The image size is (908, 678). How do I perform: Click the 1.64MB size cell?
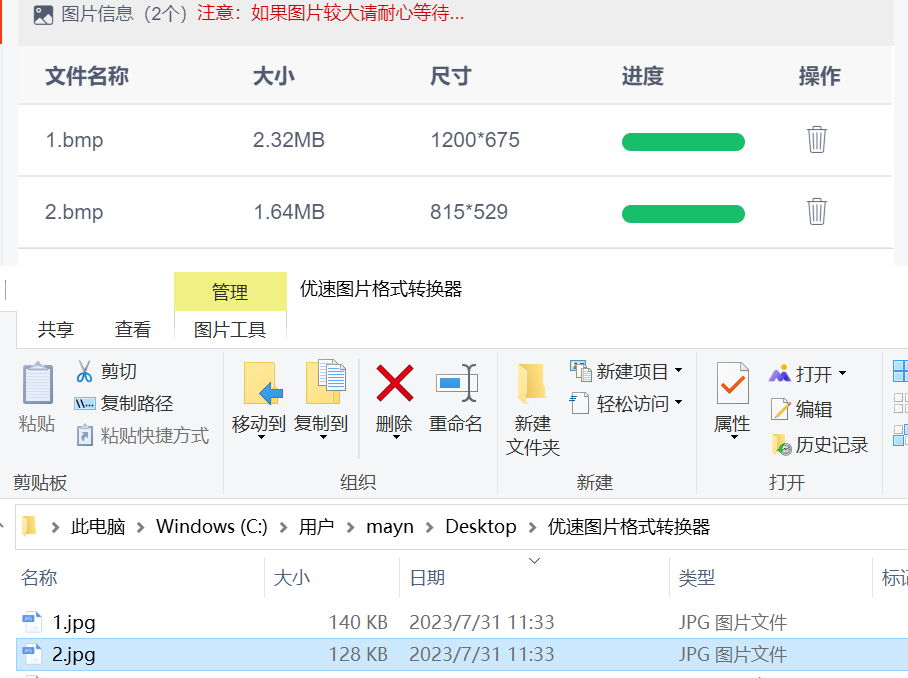(288, 212)
